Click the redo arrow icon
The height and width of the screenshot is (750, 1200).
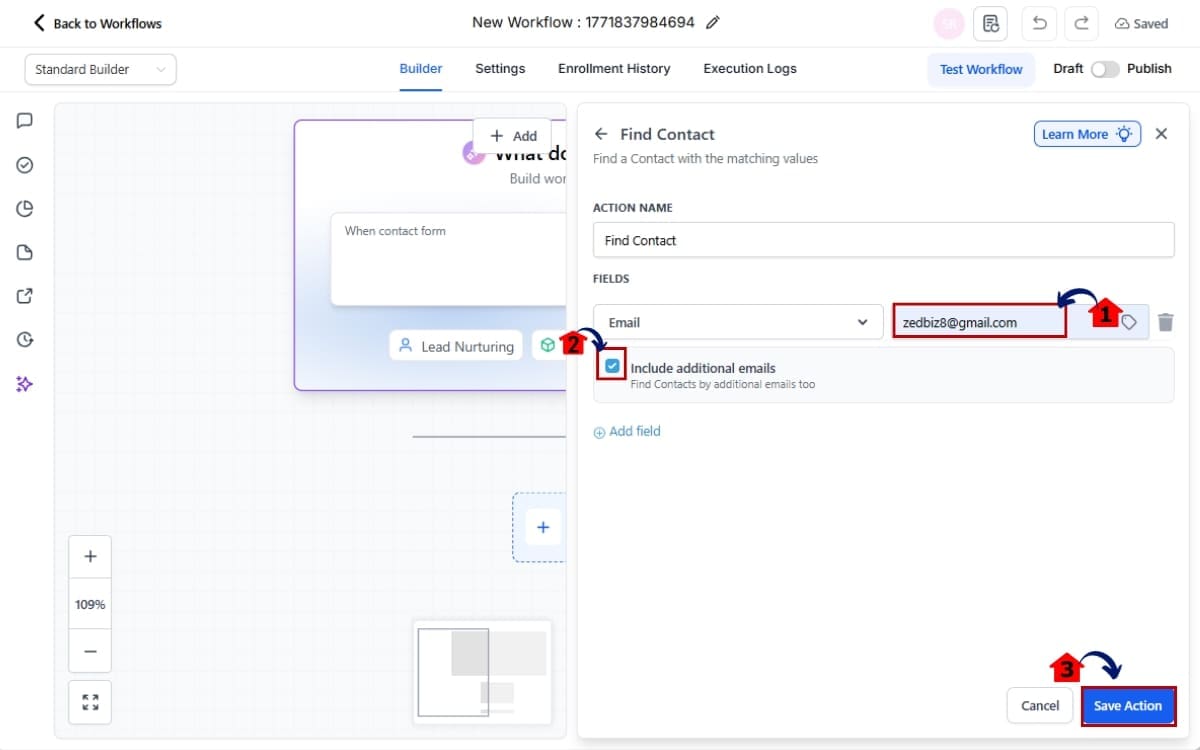pos(1081,23)
